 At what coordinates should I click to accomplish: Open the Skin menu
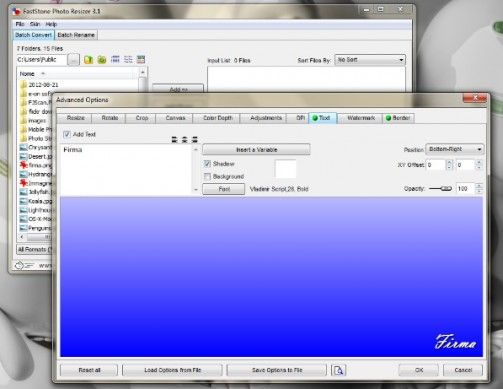coord(35,24)
